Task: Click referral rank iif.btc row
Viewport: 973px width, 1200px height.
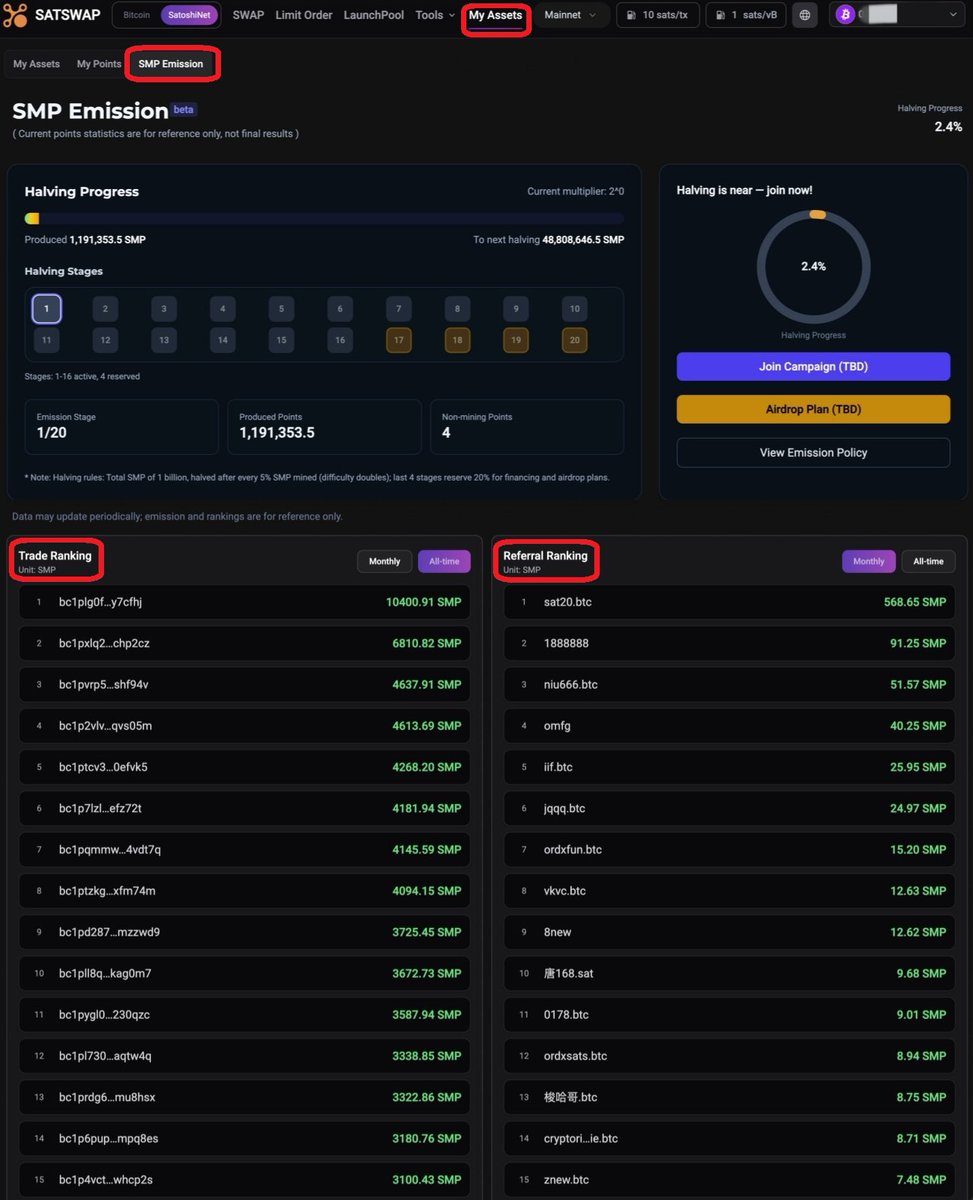Action: (729, 767)
